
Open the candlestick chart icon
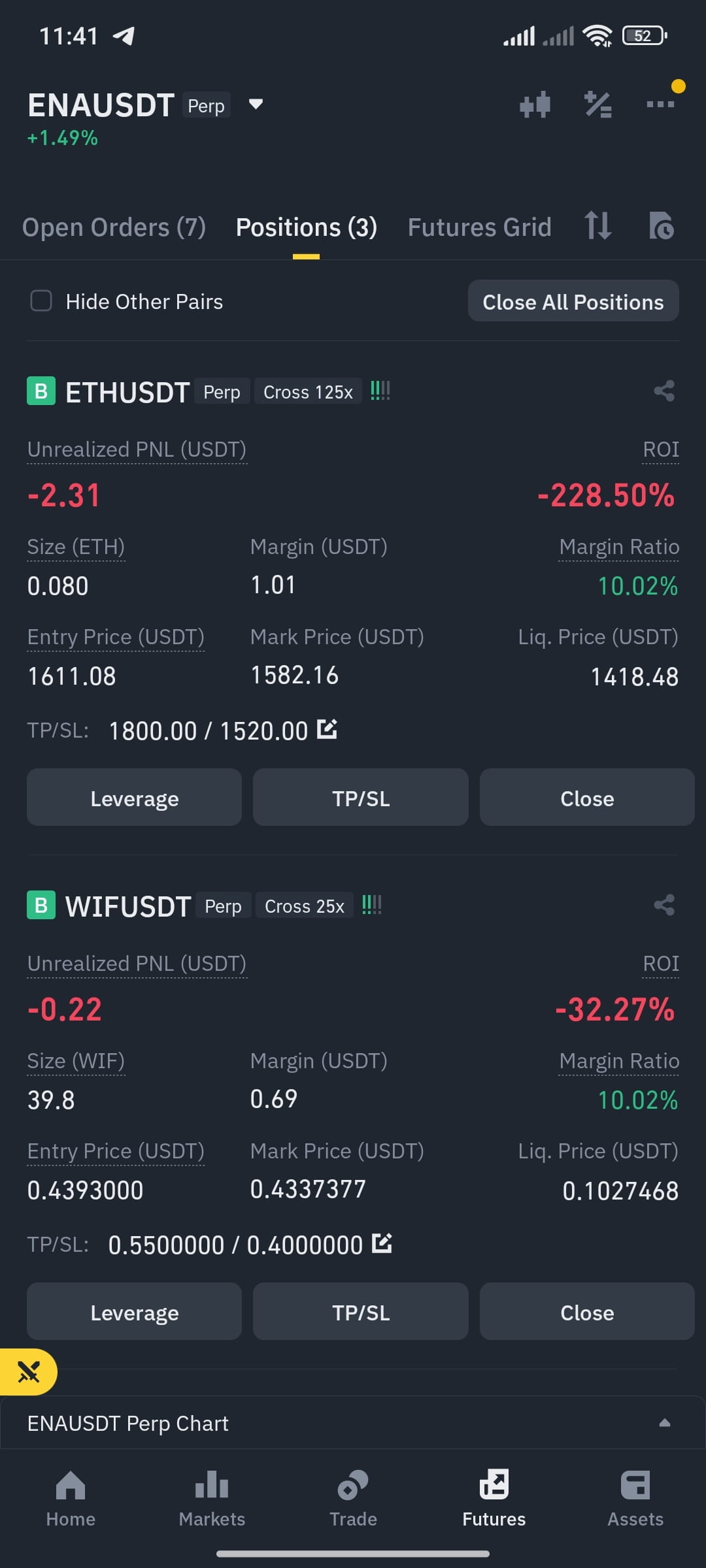[535, 105]
